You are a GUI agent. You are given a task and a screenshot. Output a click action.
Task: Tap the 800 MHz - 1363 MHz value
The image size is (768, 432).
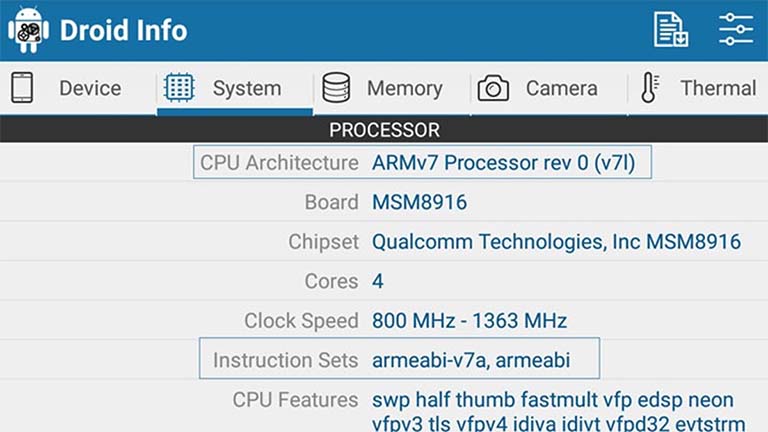[x=469, y=321]
